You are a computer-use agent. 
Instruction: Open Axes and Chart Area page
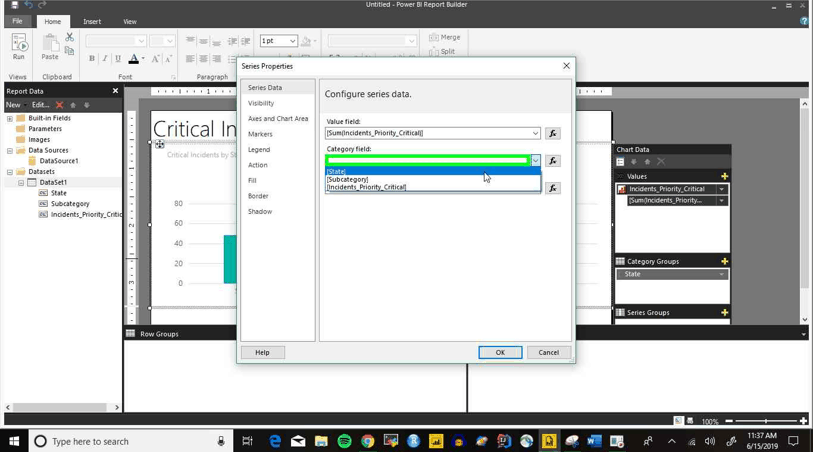click(278, 119)
